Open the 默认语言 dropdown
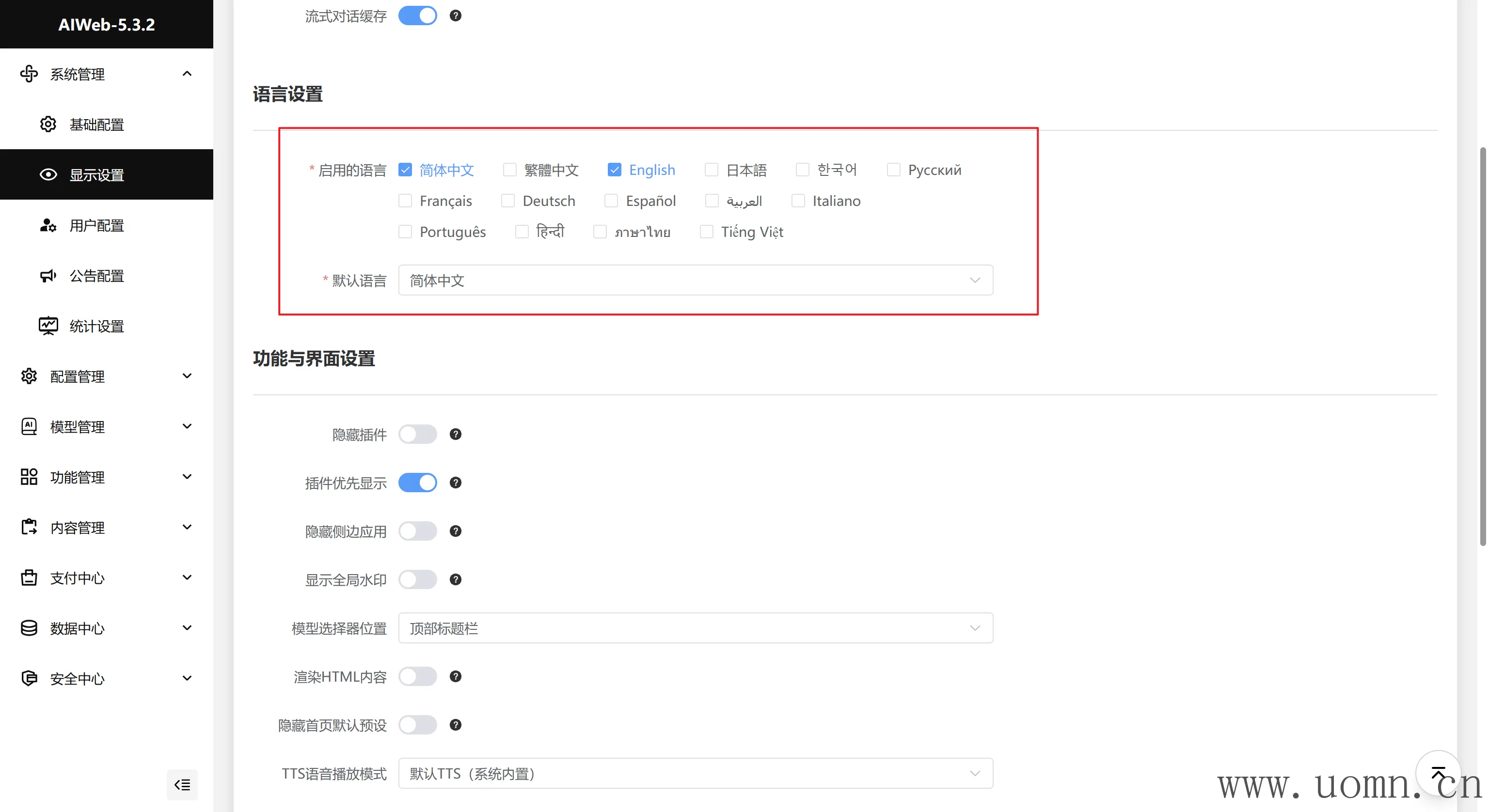Image resolution: width=1489 pixels, height=812 pixels. 696,281
